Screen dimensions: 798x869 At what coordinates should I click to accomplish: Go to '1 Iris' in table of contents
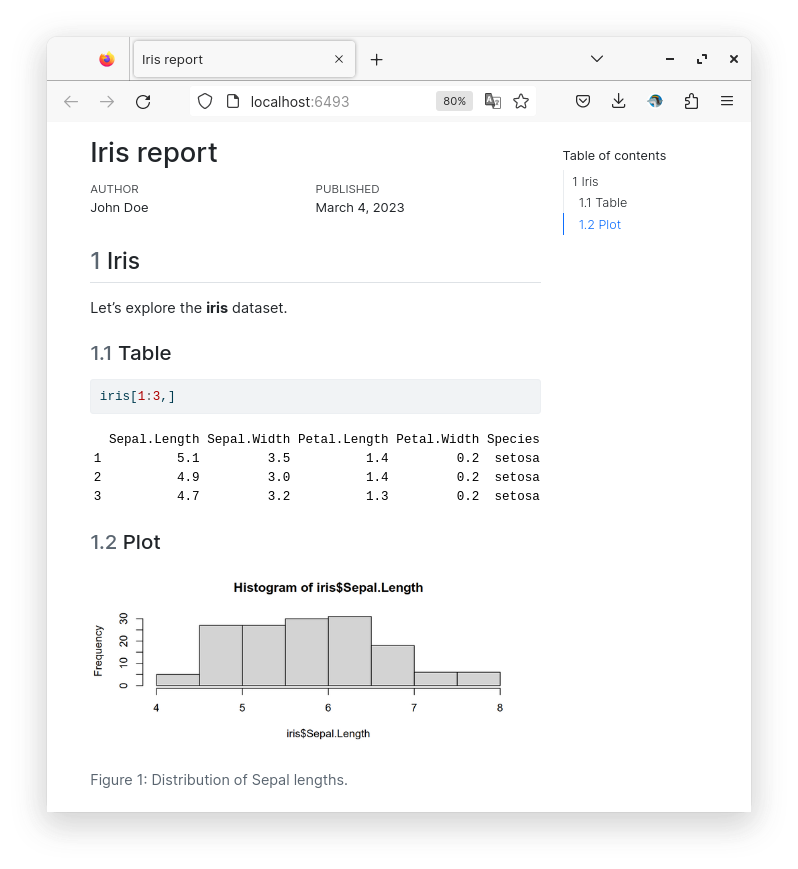[x=585, y=182]
